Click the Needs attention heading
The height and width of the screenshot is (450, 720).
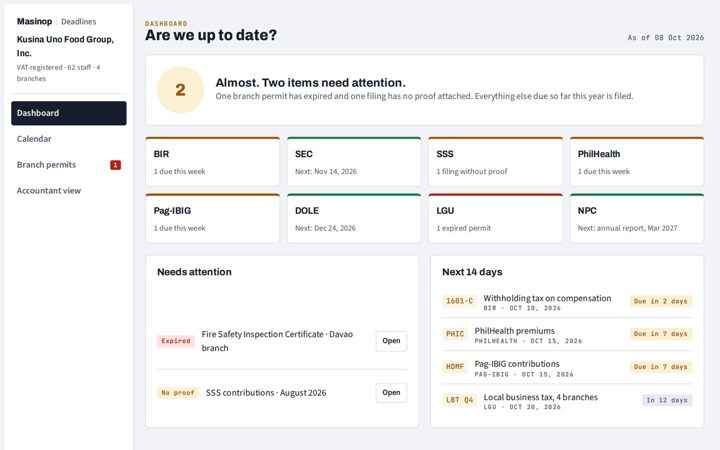click(194, 272)
